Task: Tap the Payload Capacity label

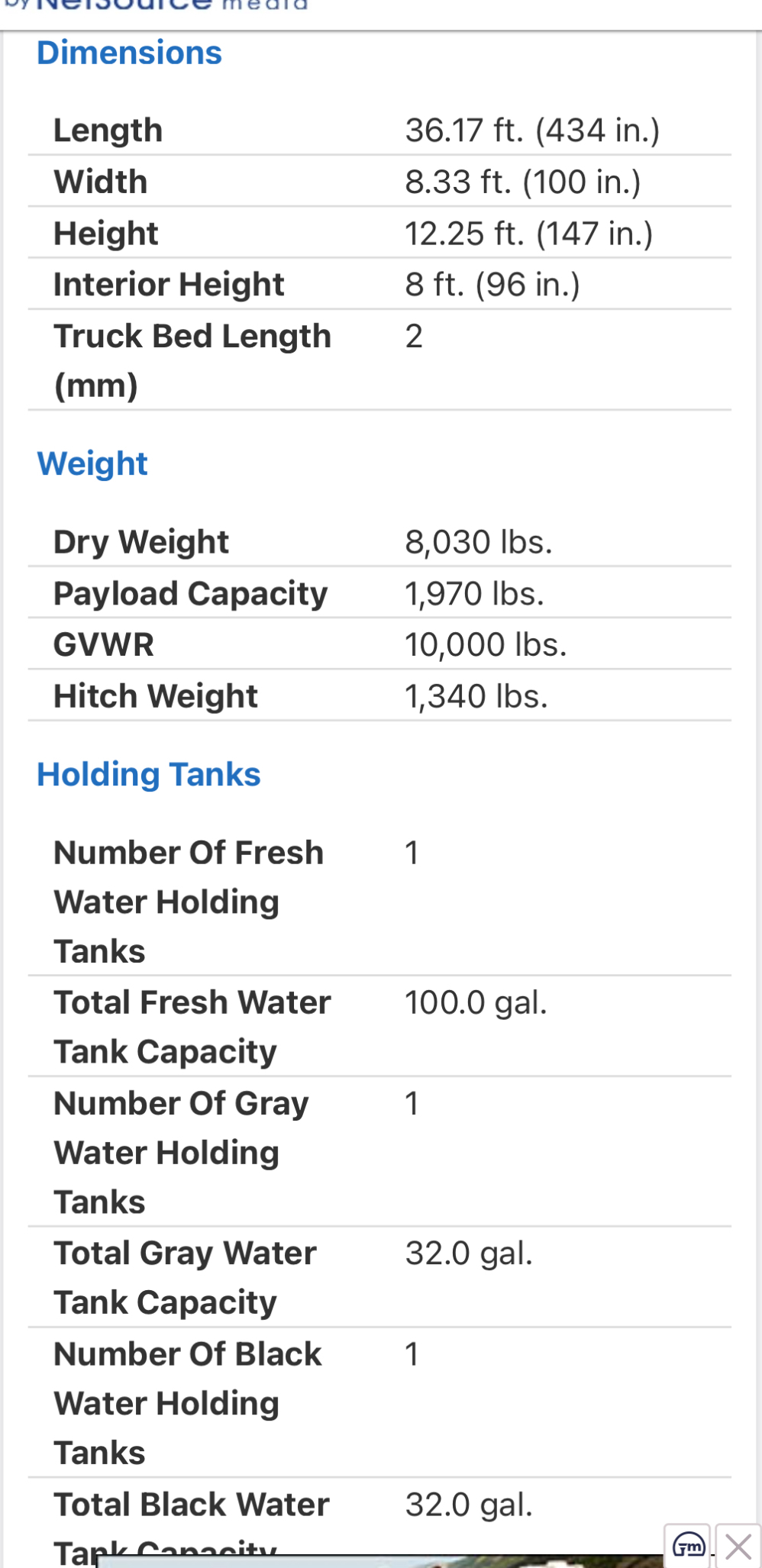Action: pyautogui.click(x=190, y=593)
